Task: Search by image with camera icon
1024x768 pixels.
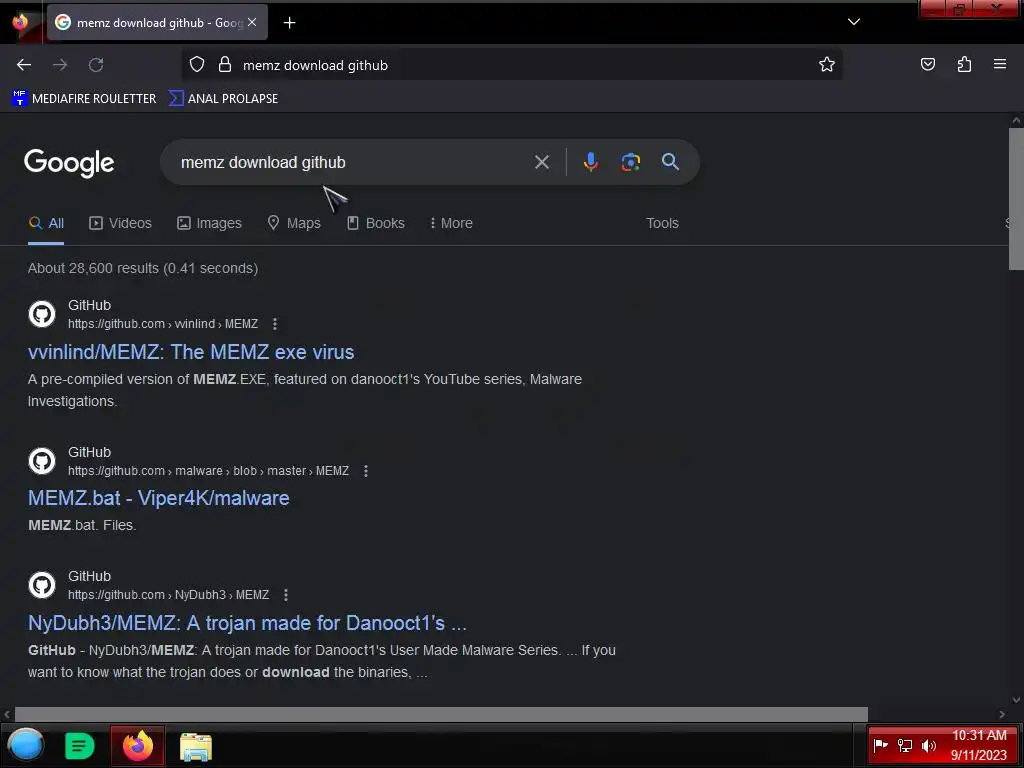Action: tap(630, 162)
